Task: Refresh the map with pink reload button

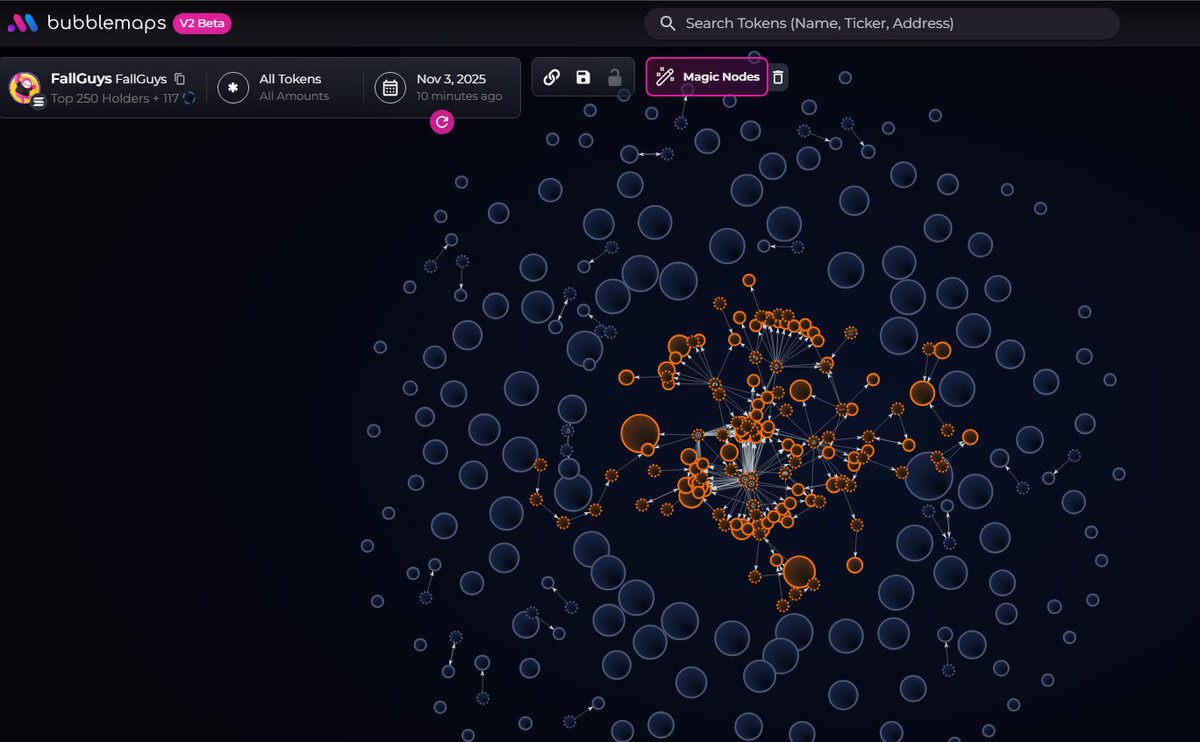Action: (x=441, y=122)
